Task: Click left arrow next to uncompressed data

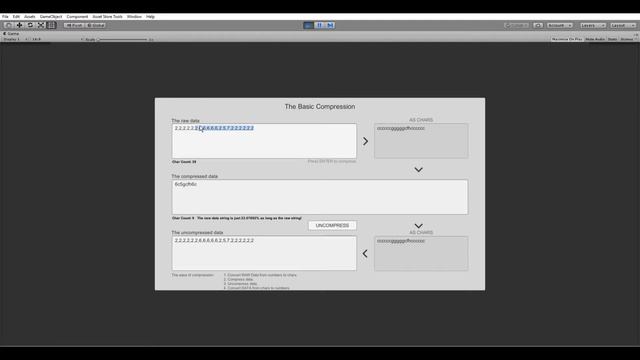Action: click(365, 253)
